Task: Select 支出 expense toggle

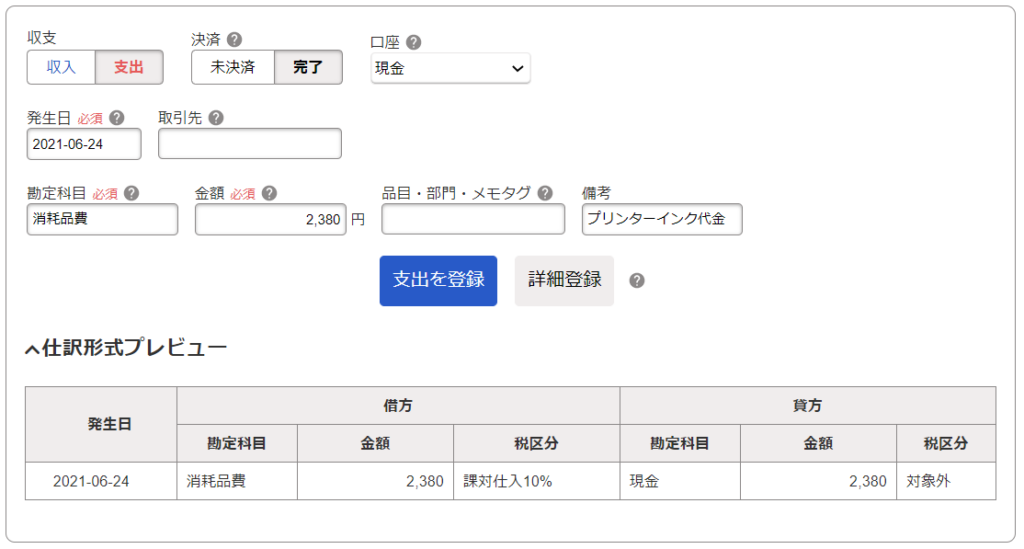Action: click(129, 67)
